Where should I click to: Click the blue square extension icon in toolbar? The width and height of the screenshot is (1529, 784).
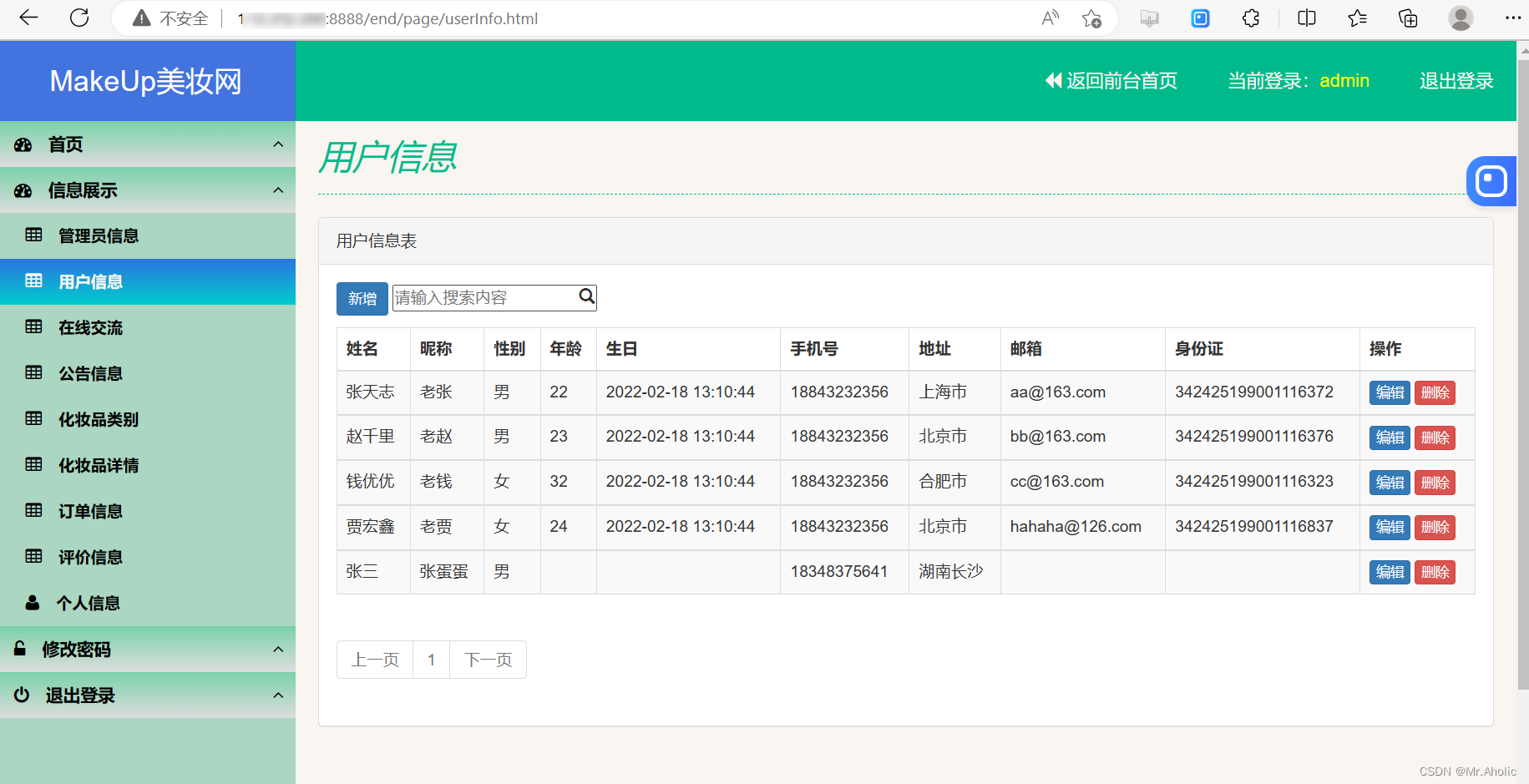coord(1200,18)
